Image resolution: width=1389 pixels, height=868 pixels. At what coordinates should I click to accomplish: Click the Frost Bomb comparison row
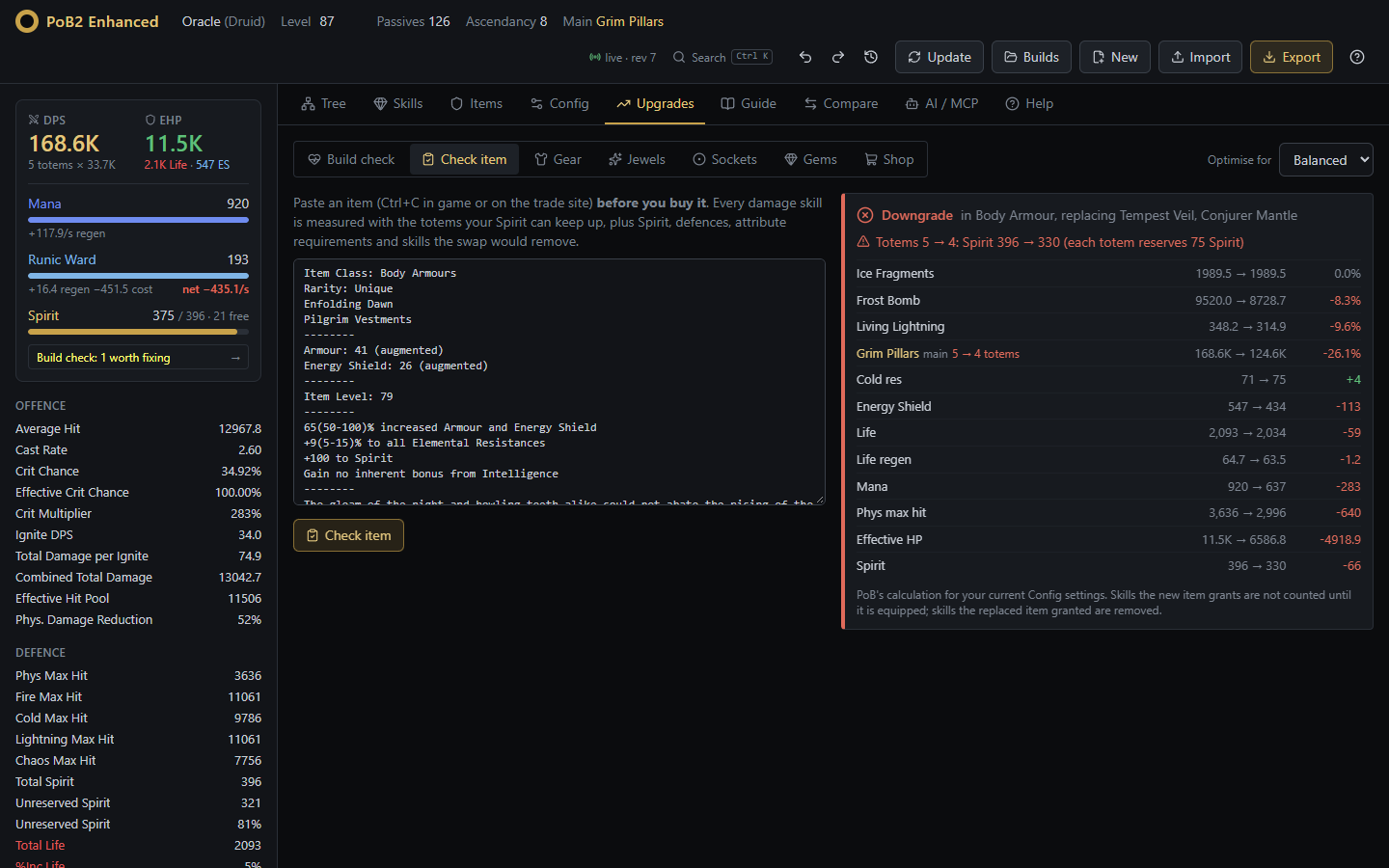(1108, 301)
